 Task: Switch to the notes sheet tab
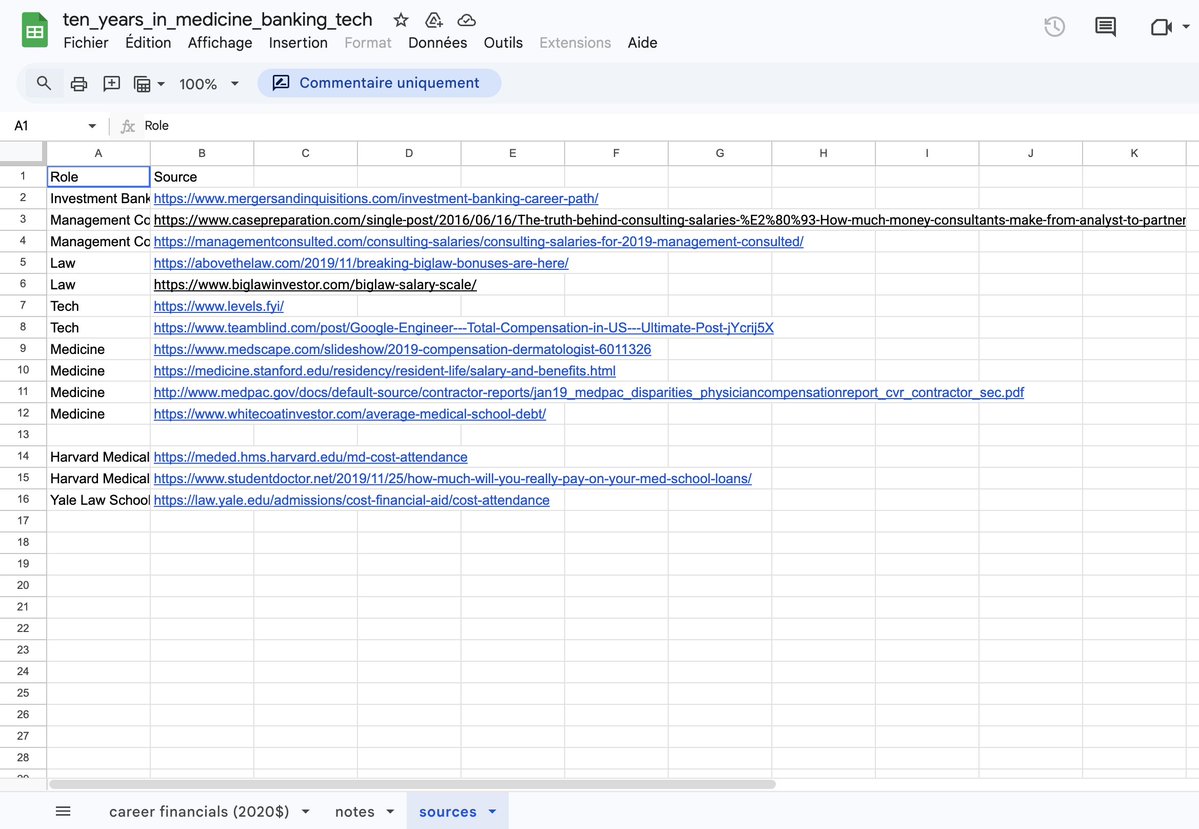355,811
